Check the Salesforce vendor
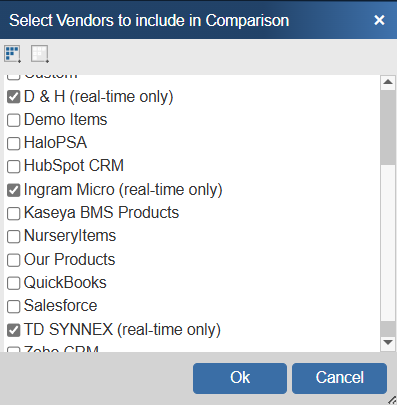397x405 pixels. 14,306
